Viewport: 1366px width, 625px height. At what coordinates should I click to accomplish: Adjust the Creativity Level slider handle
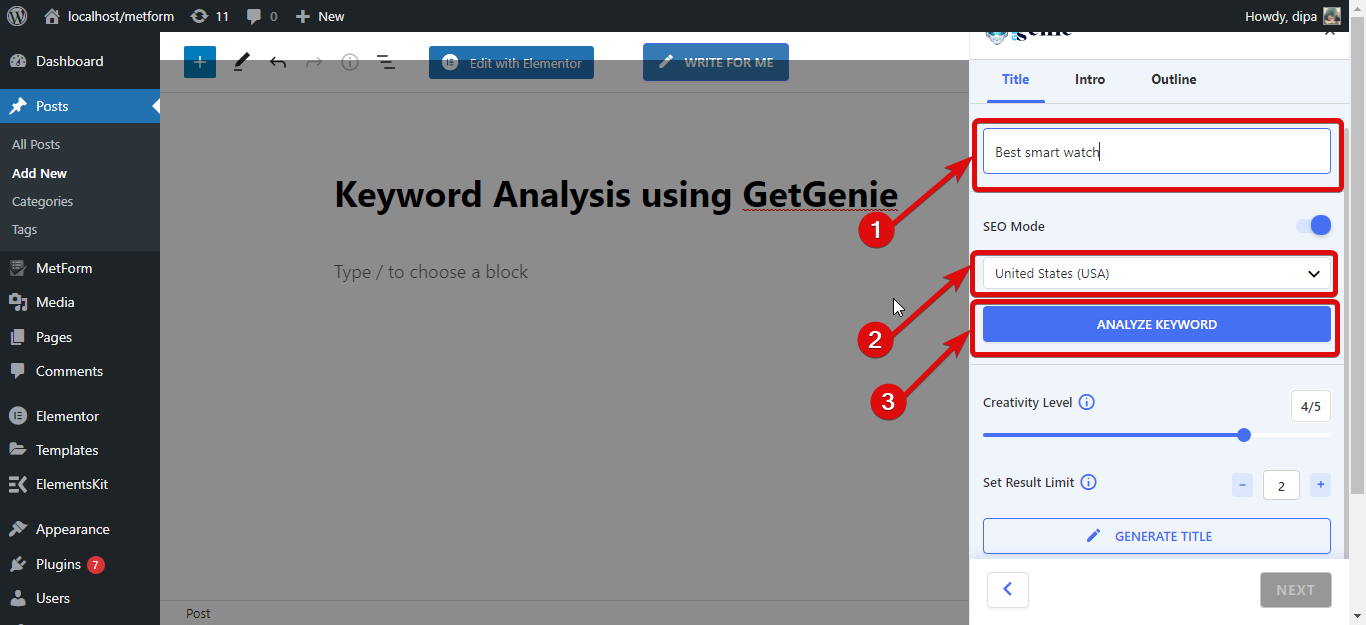[1244, 435]
